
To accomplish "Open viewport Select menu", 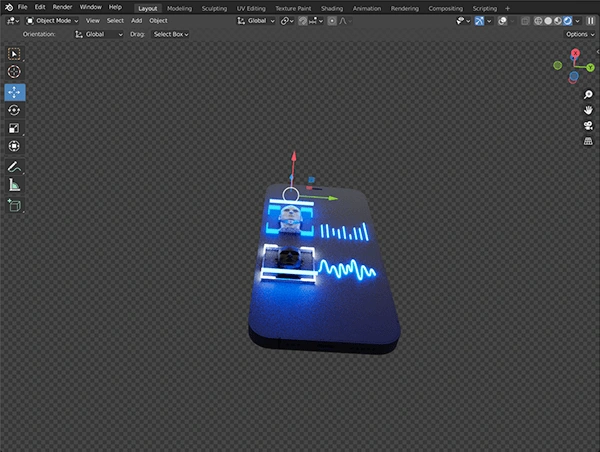I will (115, 21).
